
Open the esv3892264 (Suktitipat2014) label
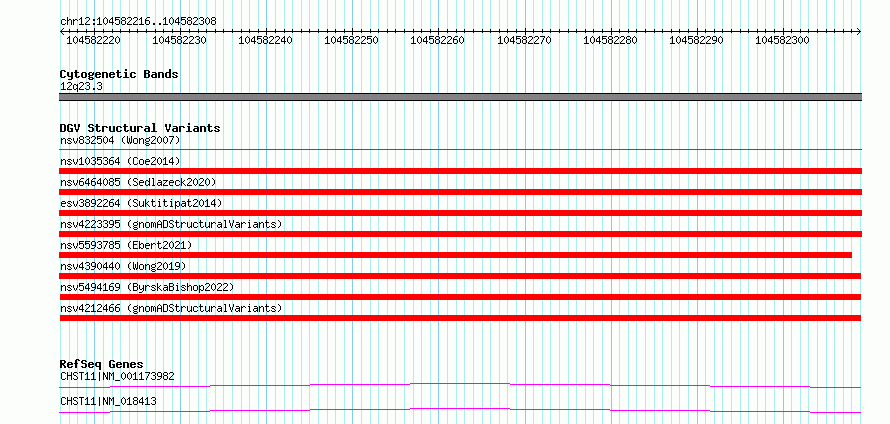tap(141, 203)
